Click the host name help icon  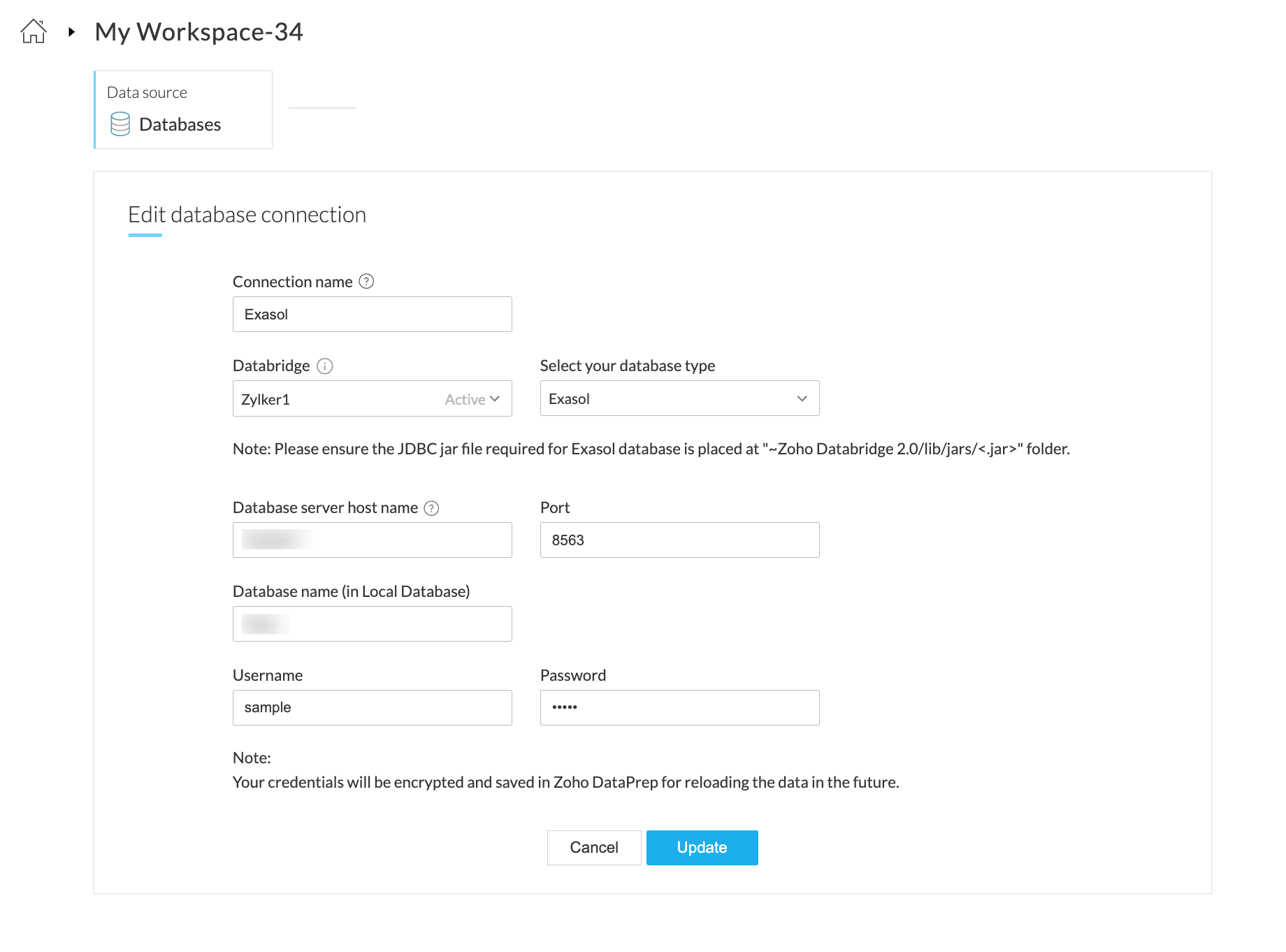click(432, 508)
